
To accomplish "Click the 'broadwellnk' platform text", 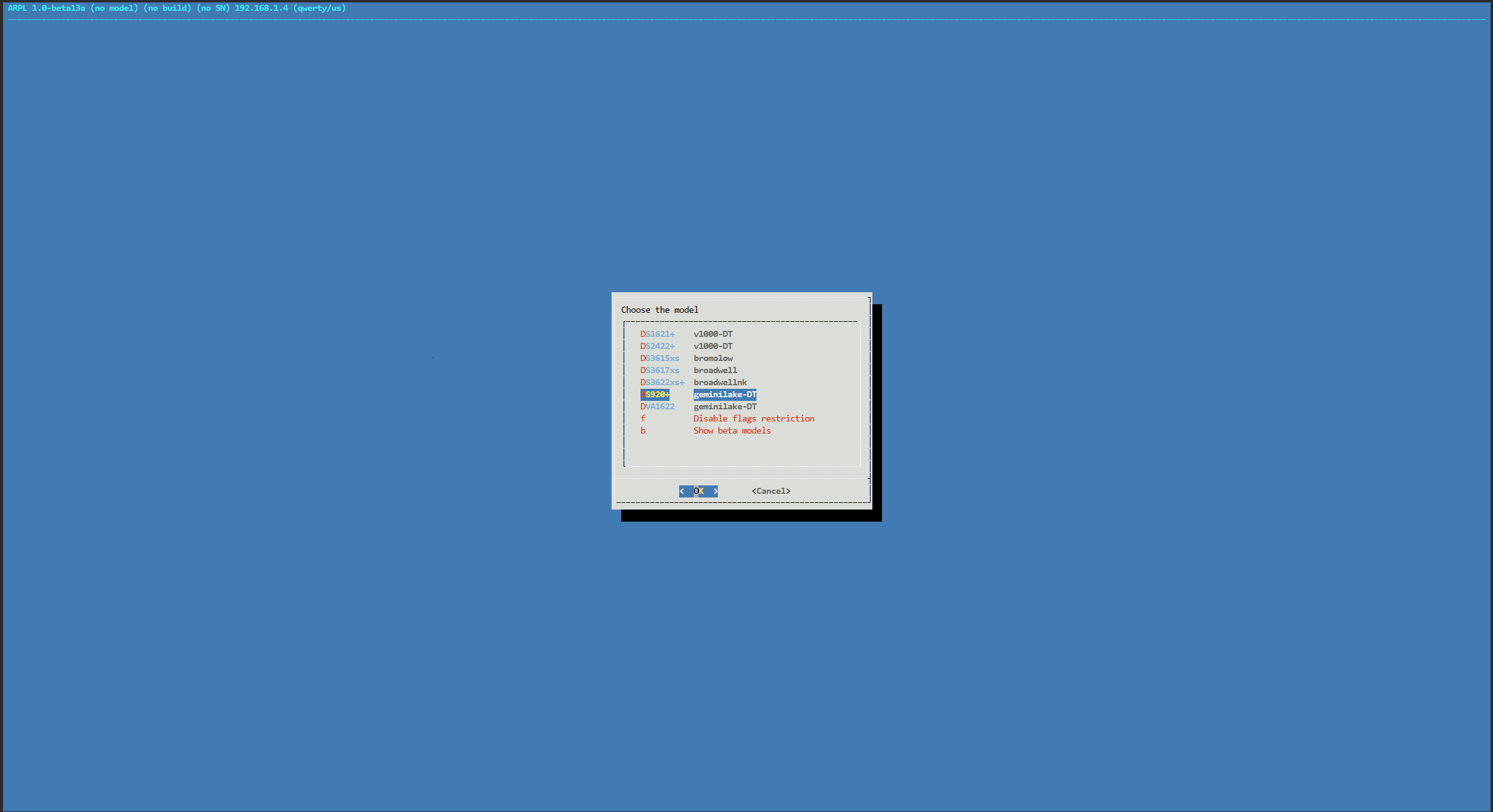I will click(x=720, y=382).
